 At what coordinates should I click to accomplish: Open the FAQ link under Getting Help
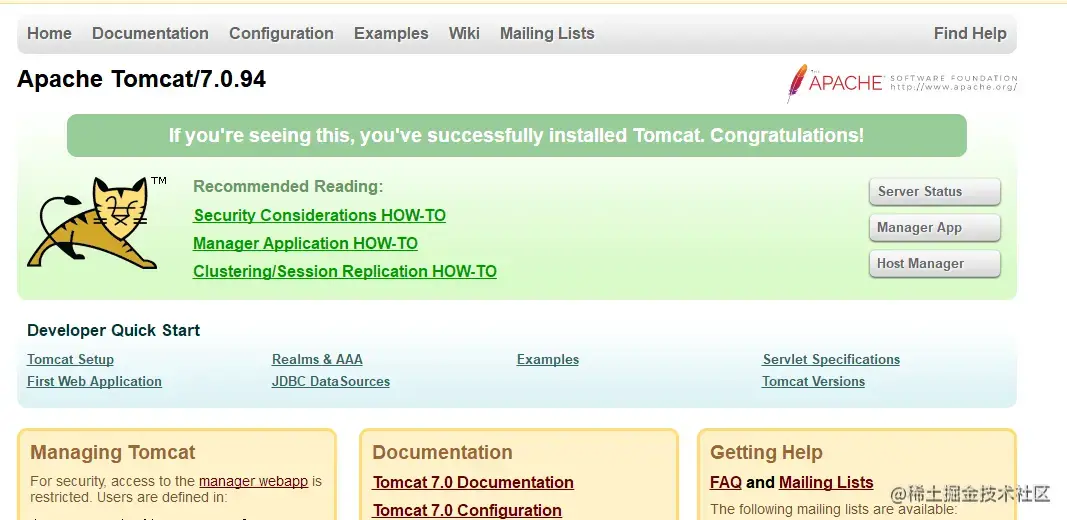point(726,483)
